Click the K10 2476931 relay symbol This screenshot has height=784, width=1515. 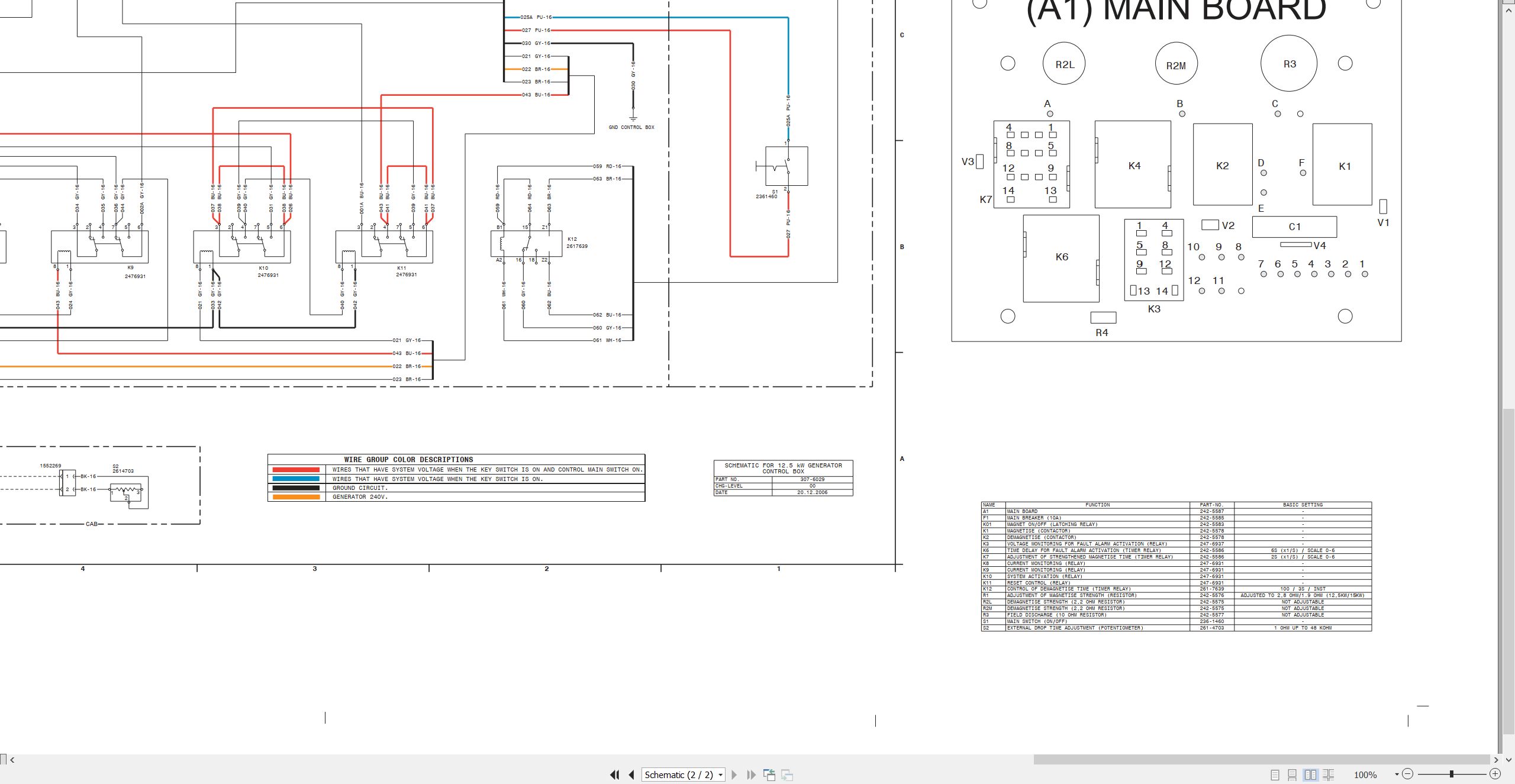tap(242, 247)
